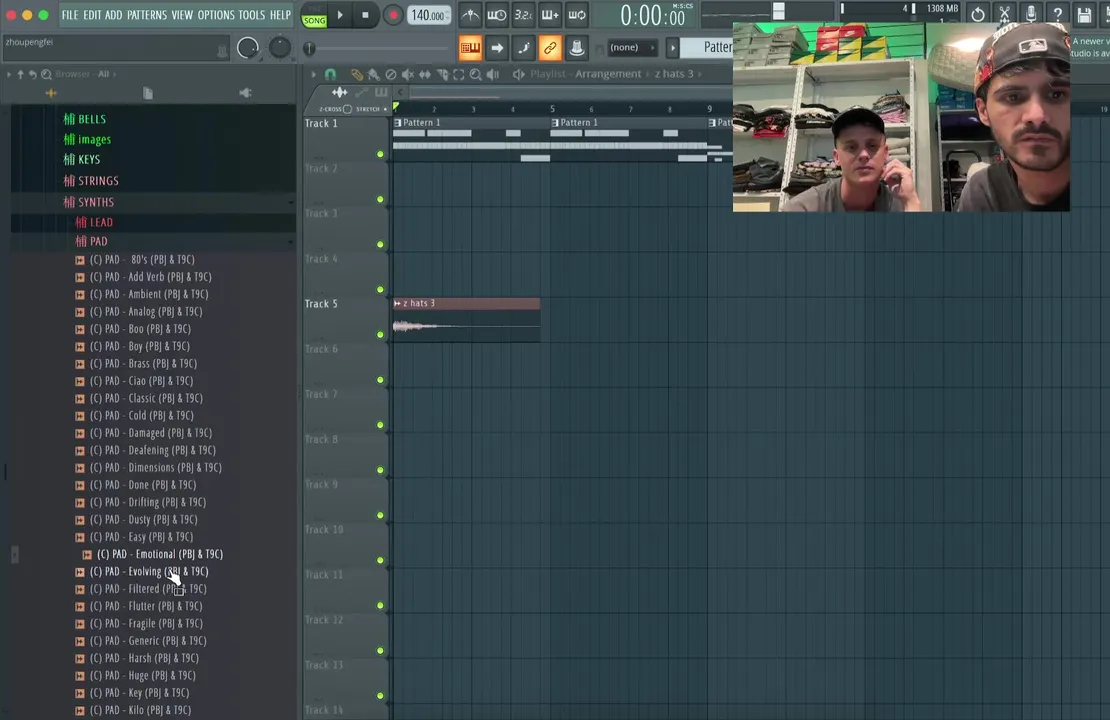Click the images folder in browser
Screen dimensions: 1110x720
pos(87,139)
